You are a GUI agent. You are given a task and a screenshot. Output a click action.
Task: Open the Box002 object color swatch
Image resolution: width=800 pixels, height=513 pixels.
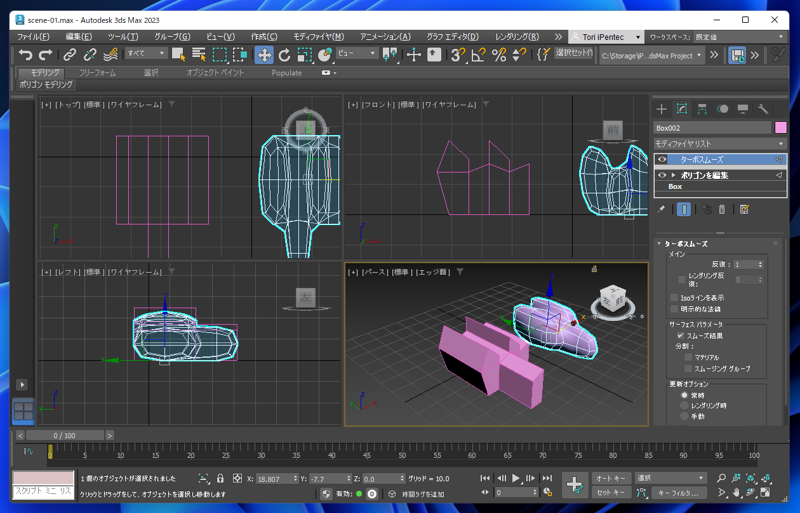click(781, 128)
